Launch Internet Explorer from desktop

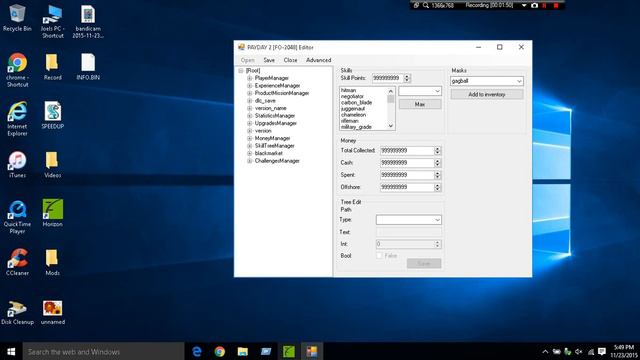click(17, 119)
